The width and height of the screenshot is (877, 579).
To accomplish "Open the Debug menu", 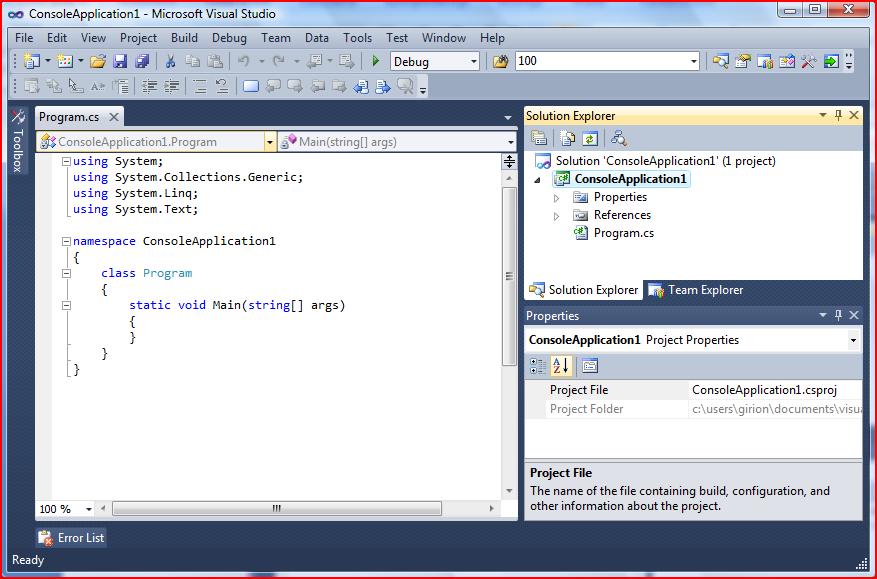I will 229,37.
